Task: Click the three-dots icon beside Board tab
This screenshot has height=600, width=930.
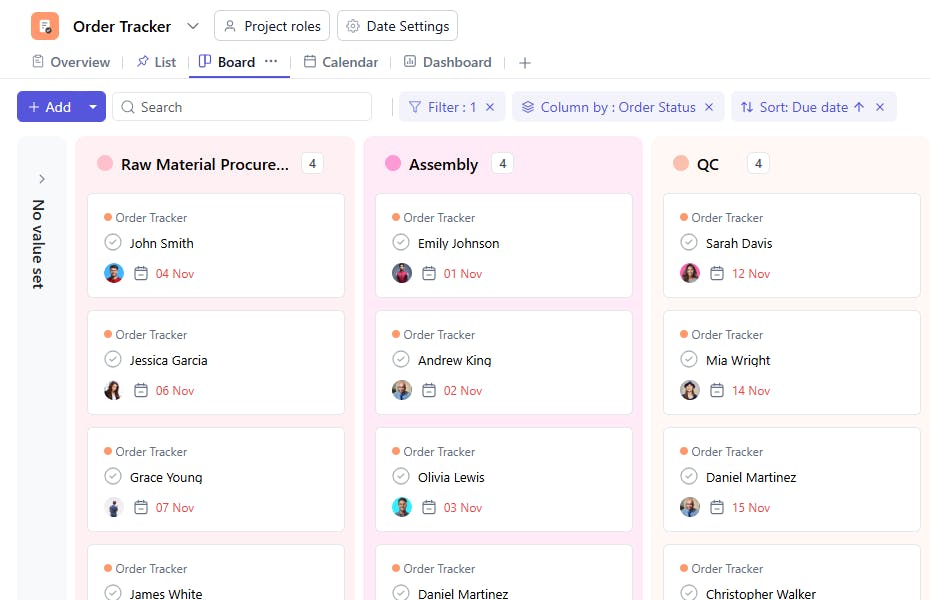Action: pos(271,62)
